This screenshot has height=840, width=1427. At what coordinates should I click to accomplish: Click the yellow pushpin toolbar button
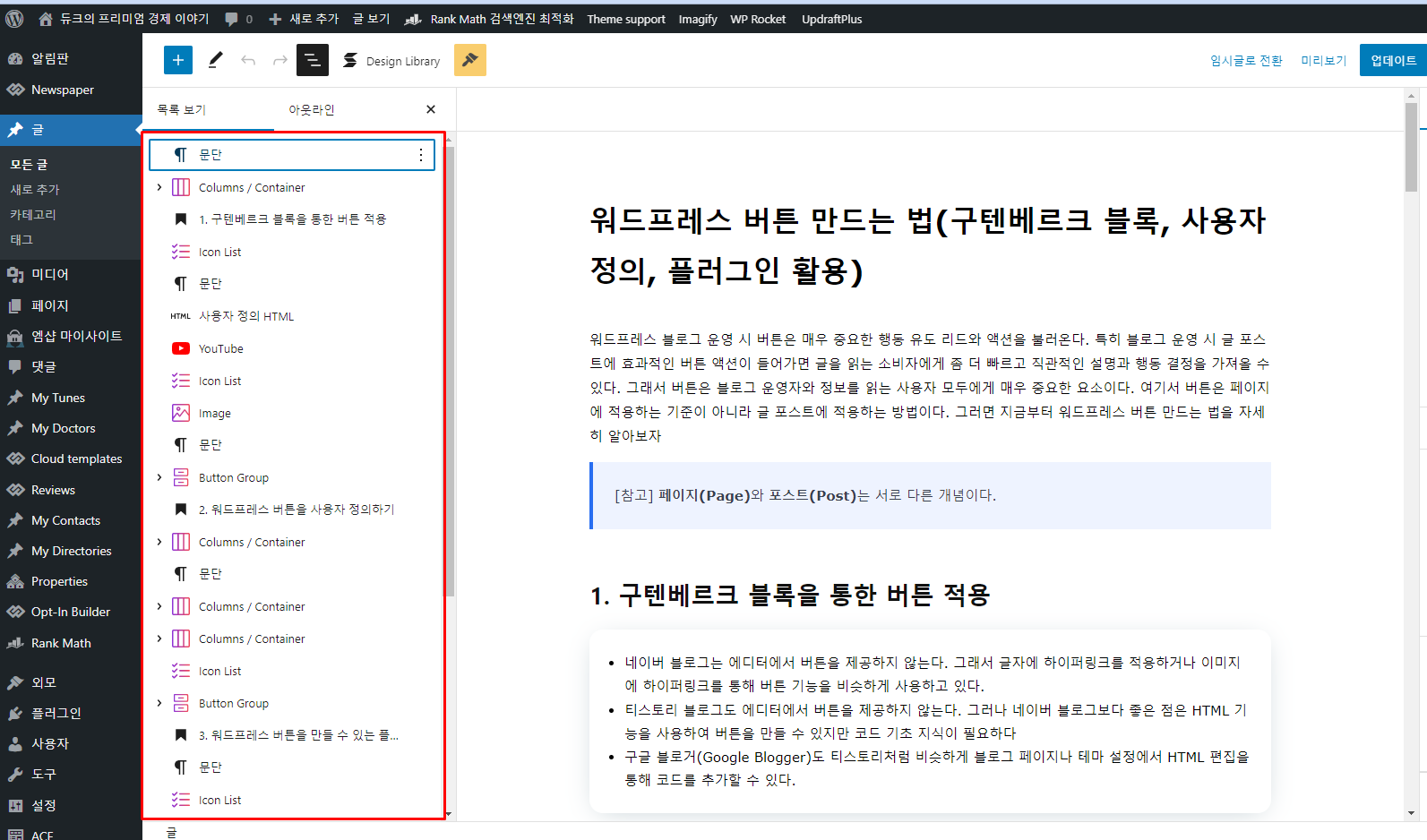pyautogui.click(x=470, y=60)
